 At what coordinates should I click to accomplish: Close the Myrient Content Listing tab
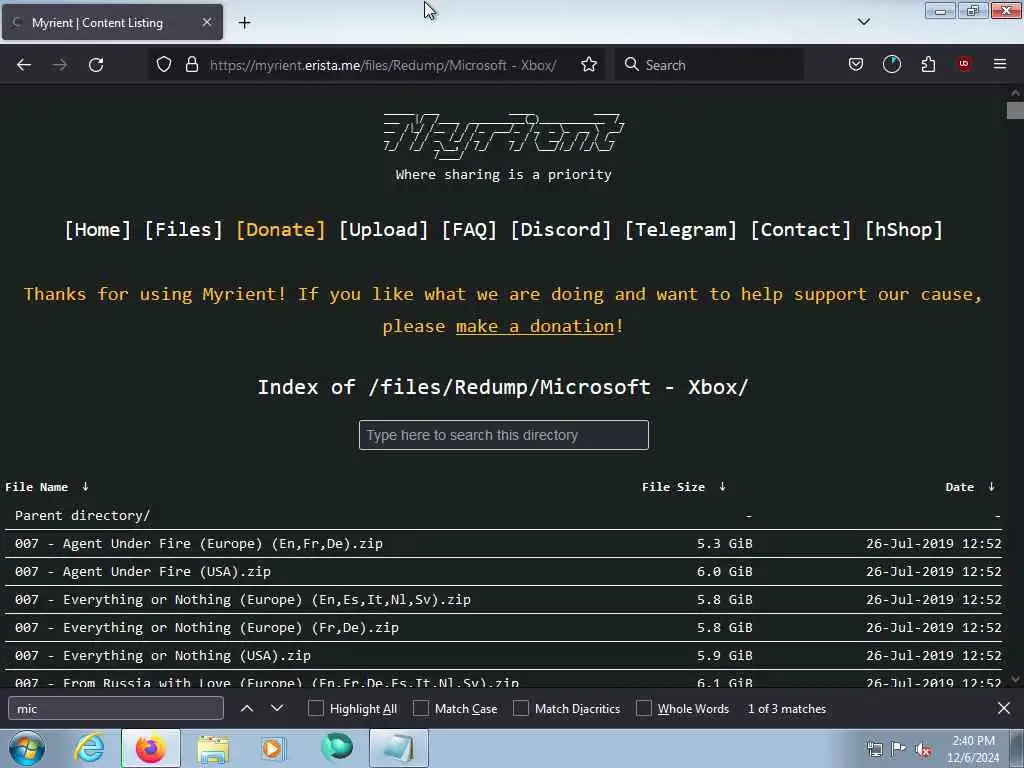pyautogui.click(x=206, y=22)
